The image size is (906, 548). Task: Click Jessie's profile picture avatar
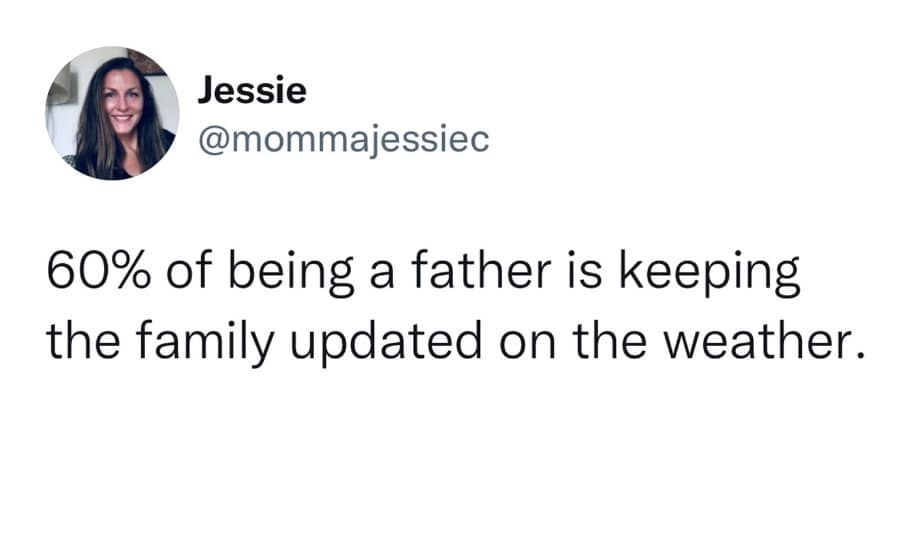click(111, 113)
